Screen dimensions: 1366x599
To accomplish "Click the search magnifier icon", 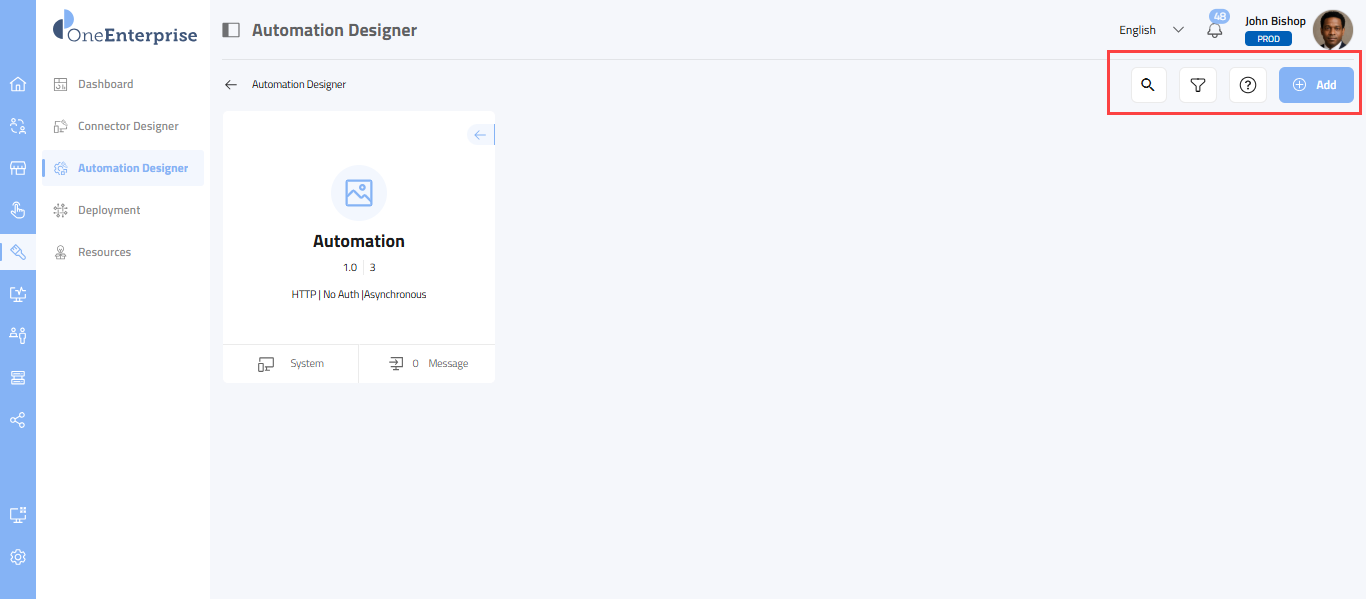I will 1148,85.
